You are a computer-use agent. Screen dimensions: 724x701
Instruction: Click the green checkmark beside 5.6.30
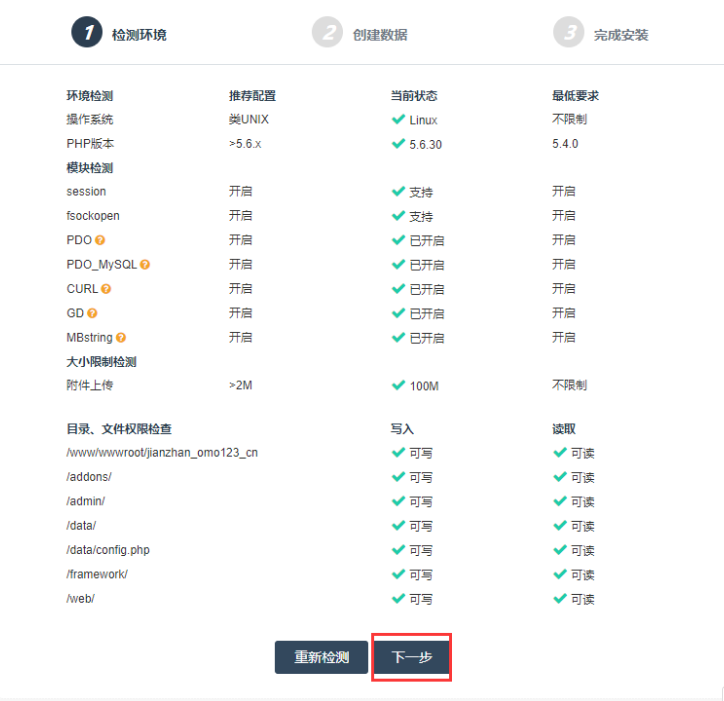pyautogui.click(x=398, y=144)
